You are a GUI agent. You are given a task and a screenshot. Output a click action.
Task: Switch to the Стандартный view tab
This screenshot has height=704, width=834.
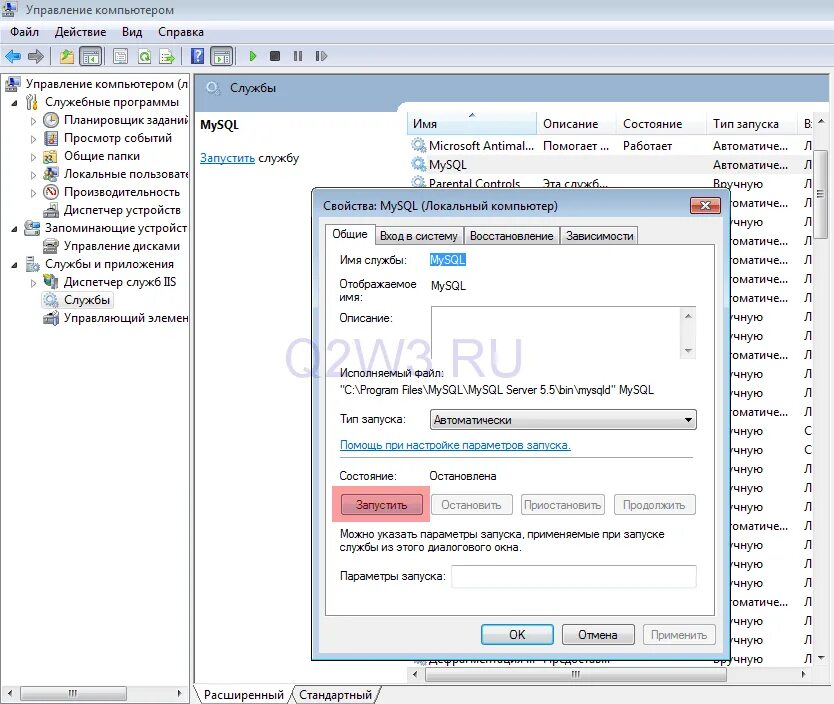pos(335,694)
